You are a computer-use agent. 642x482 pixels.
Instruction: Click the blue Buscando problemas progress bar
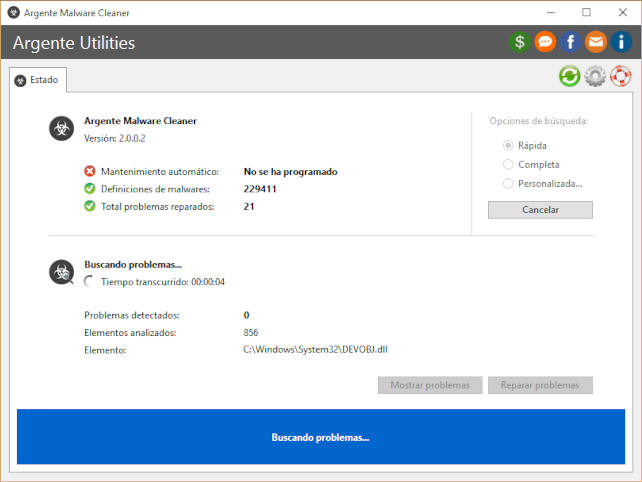(x=321, y=437)
